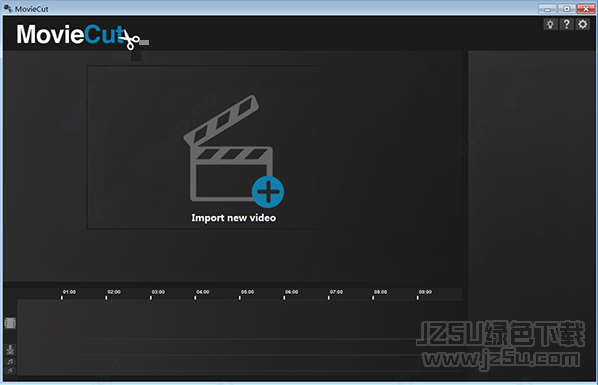Viewport: 598px width, 385px height.
Task: Open settings via the gear icon
Action: click(x=583, y=24)
